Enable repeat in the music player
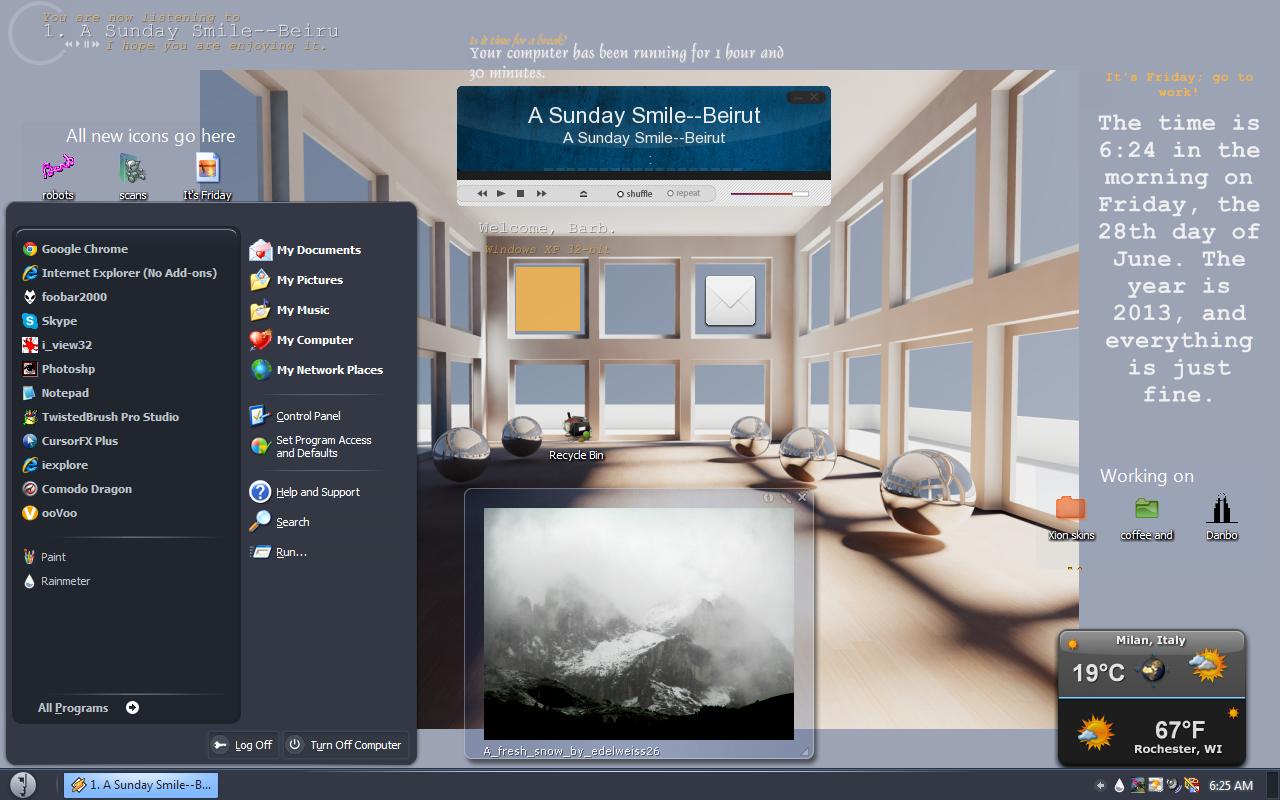The image size is (1280, 800). 684,193
